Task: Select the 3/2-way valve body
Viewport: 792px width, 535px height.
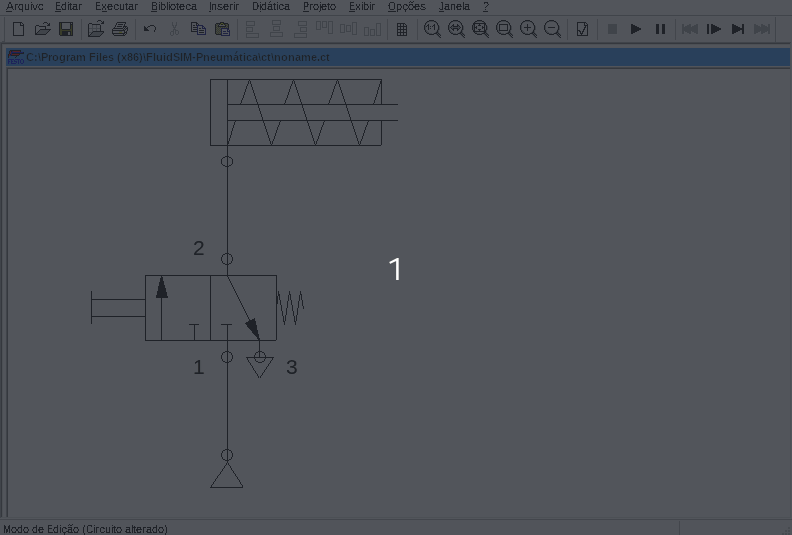Action: pos(211,308)
